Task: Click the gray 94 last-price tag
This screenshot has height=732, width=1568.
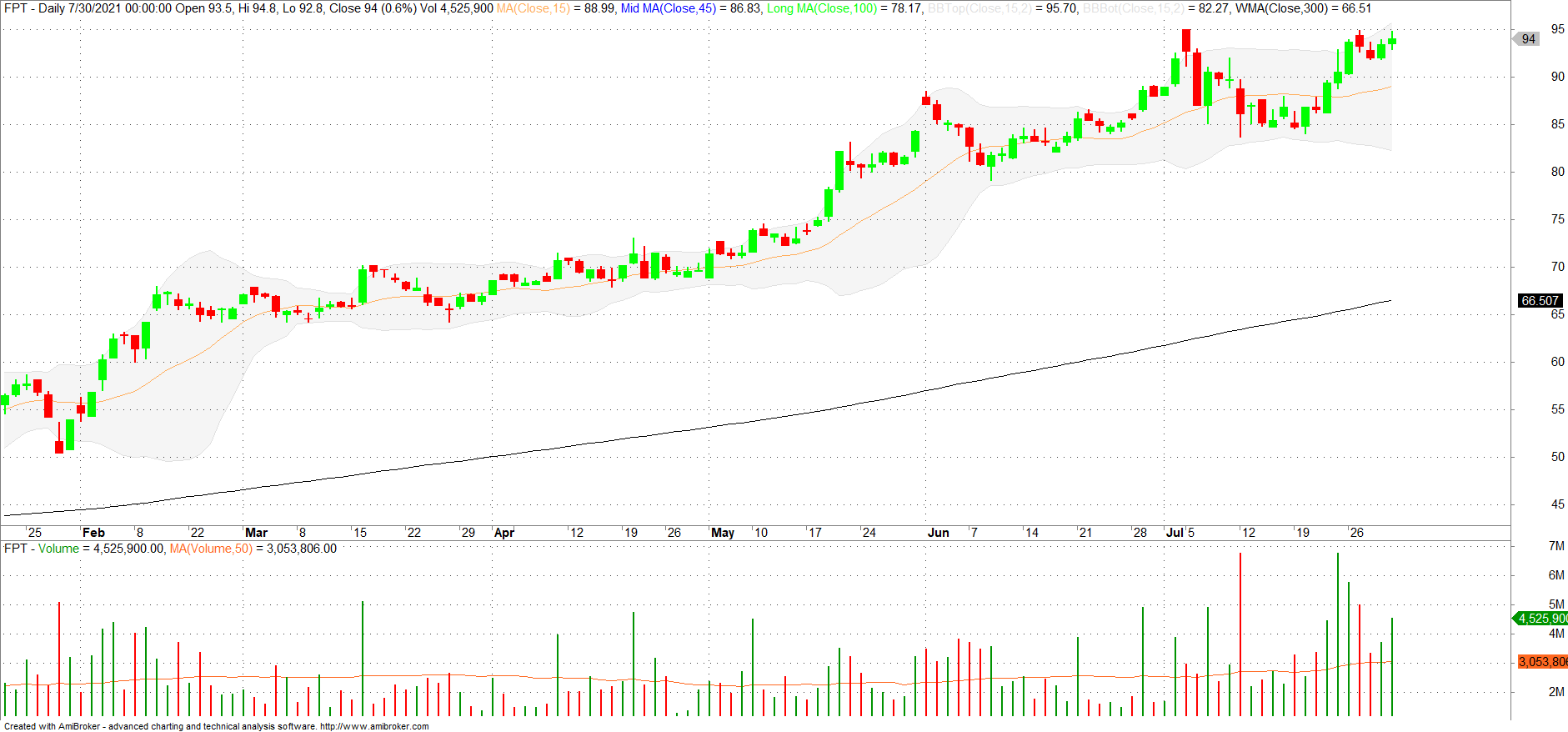Action: pos(1528,39)
